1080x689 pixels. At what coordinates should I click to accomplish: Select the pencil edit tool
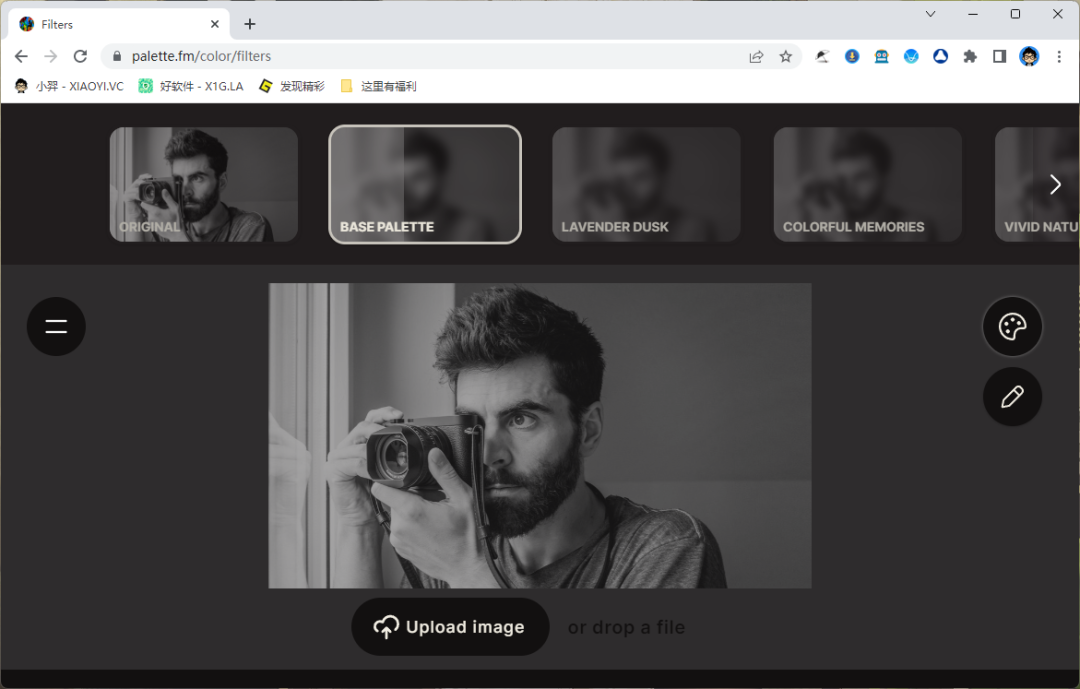pyautogui.click(x=1012, y=397)
